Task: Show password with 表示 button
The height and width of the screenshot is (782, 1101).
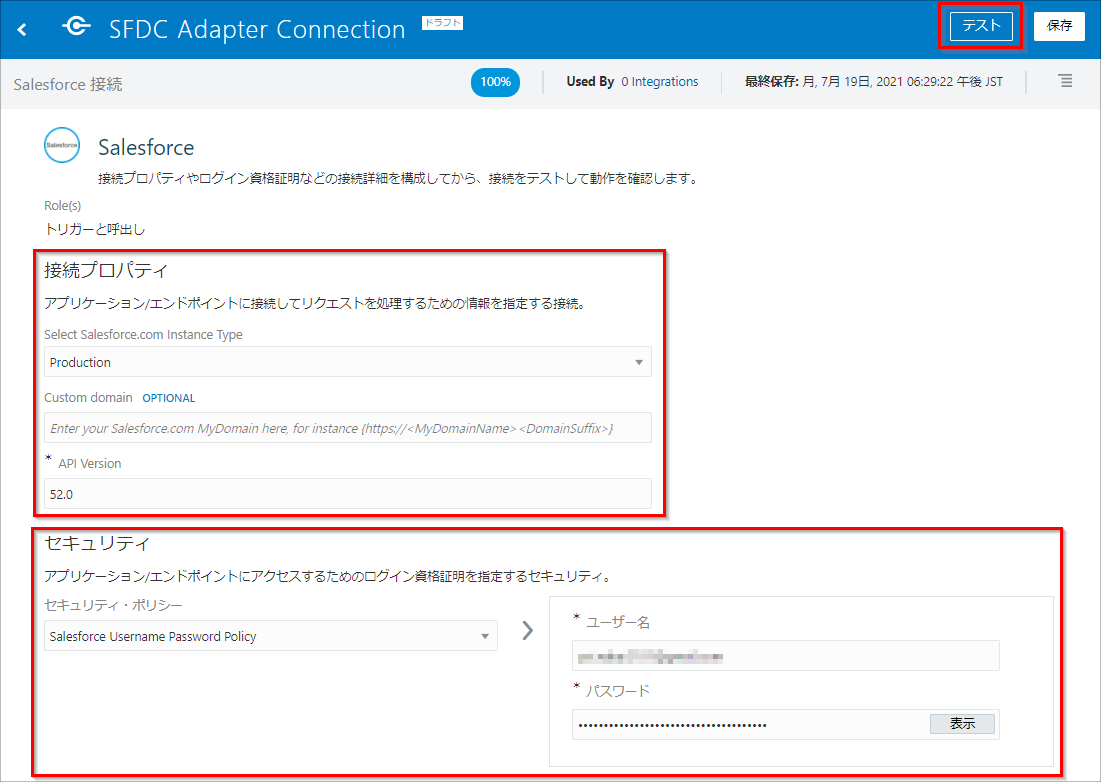Action: [962, 724]
